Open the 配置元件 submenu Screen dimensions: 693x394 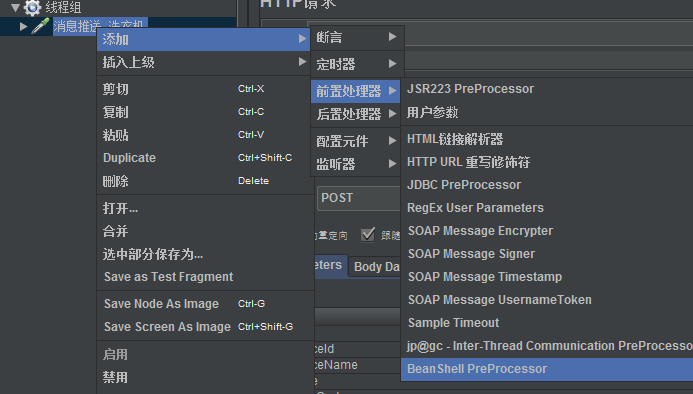click(355, 141)
